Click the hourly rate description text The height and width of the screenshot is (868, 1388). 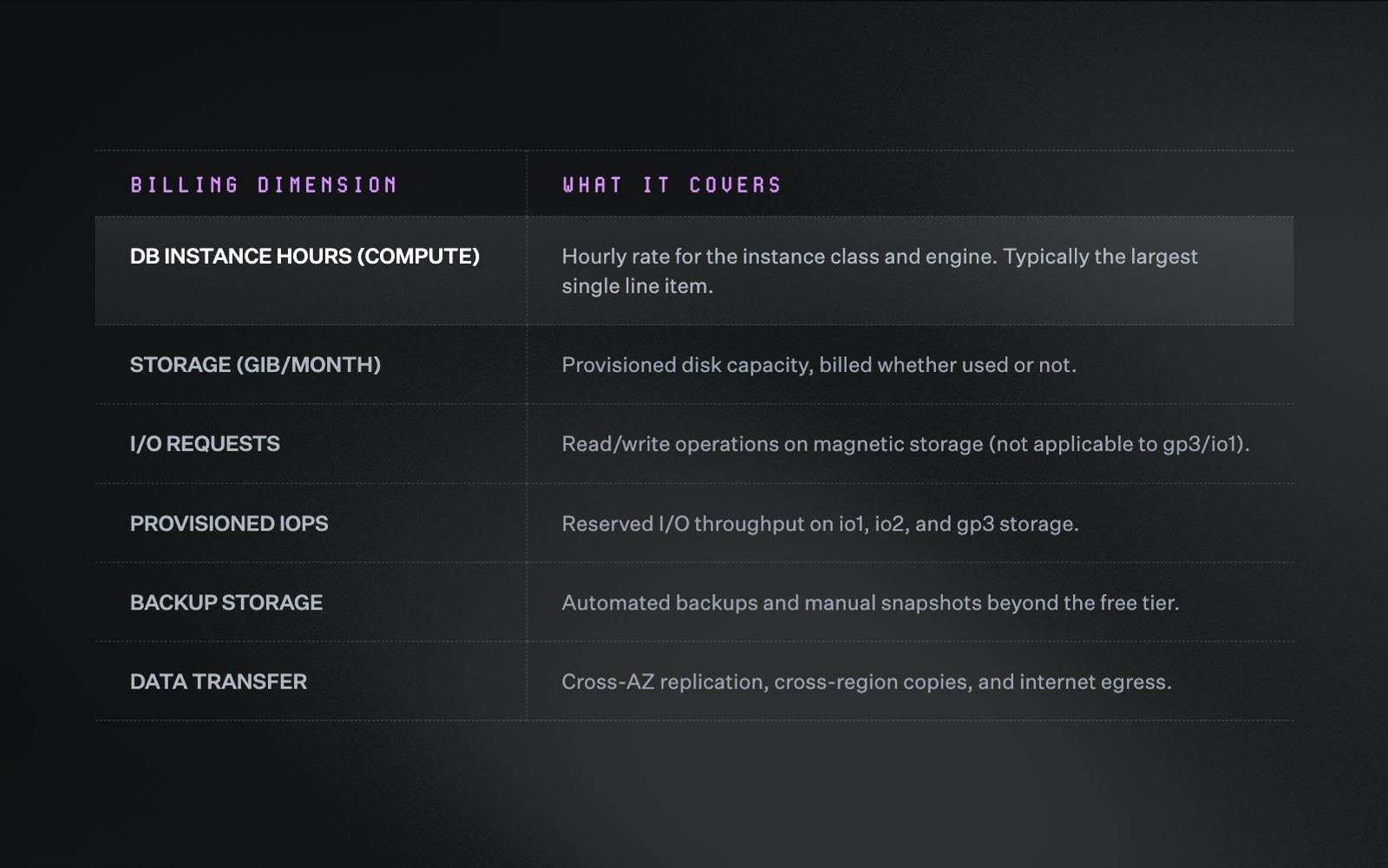[x=880, y=271]
